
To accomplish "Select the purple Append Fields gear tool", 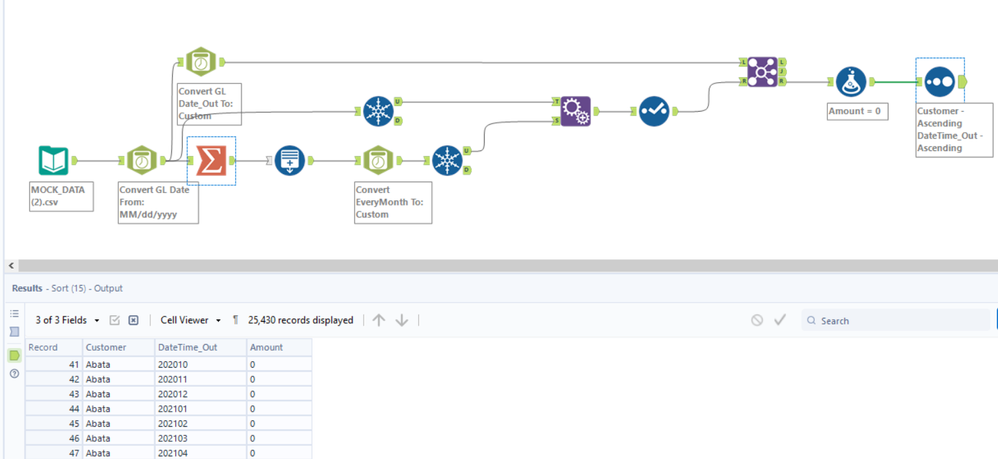I will click(x=575, y=111).
